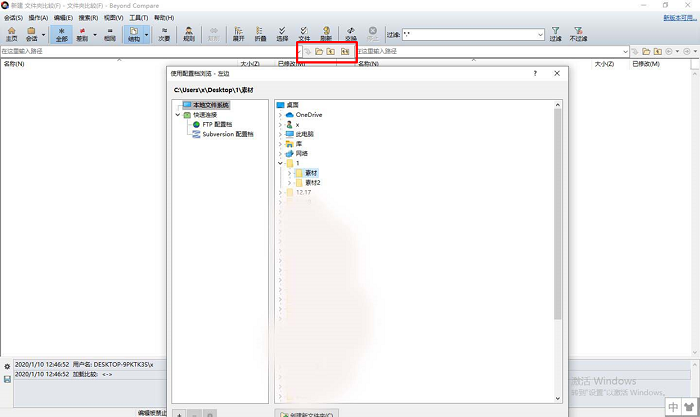Select the 12.17 folder in the tree
This screenshot has height=417, width=700.
304,192
